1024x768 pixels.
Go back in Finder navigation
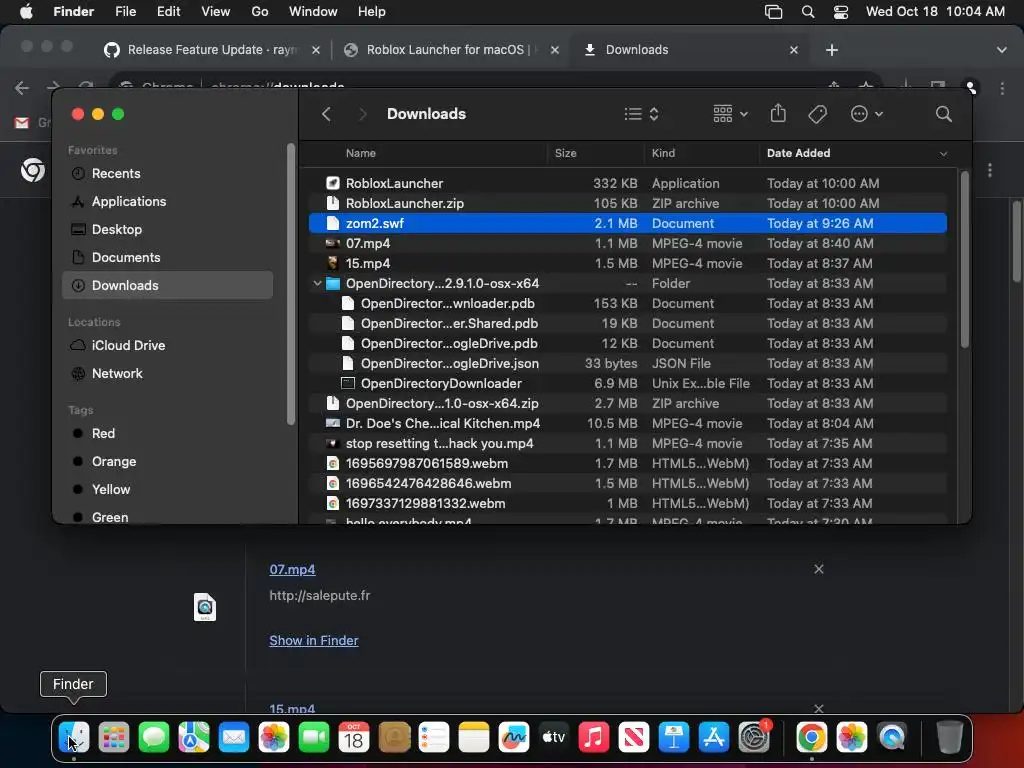(327, 114)
